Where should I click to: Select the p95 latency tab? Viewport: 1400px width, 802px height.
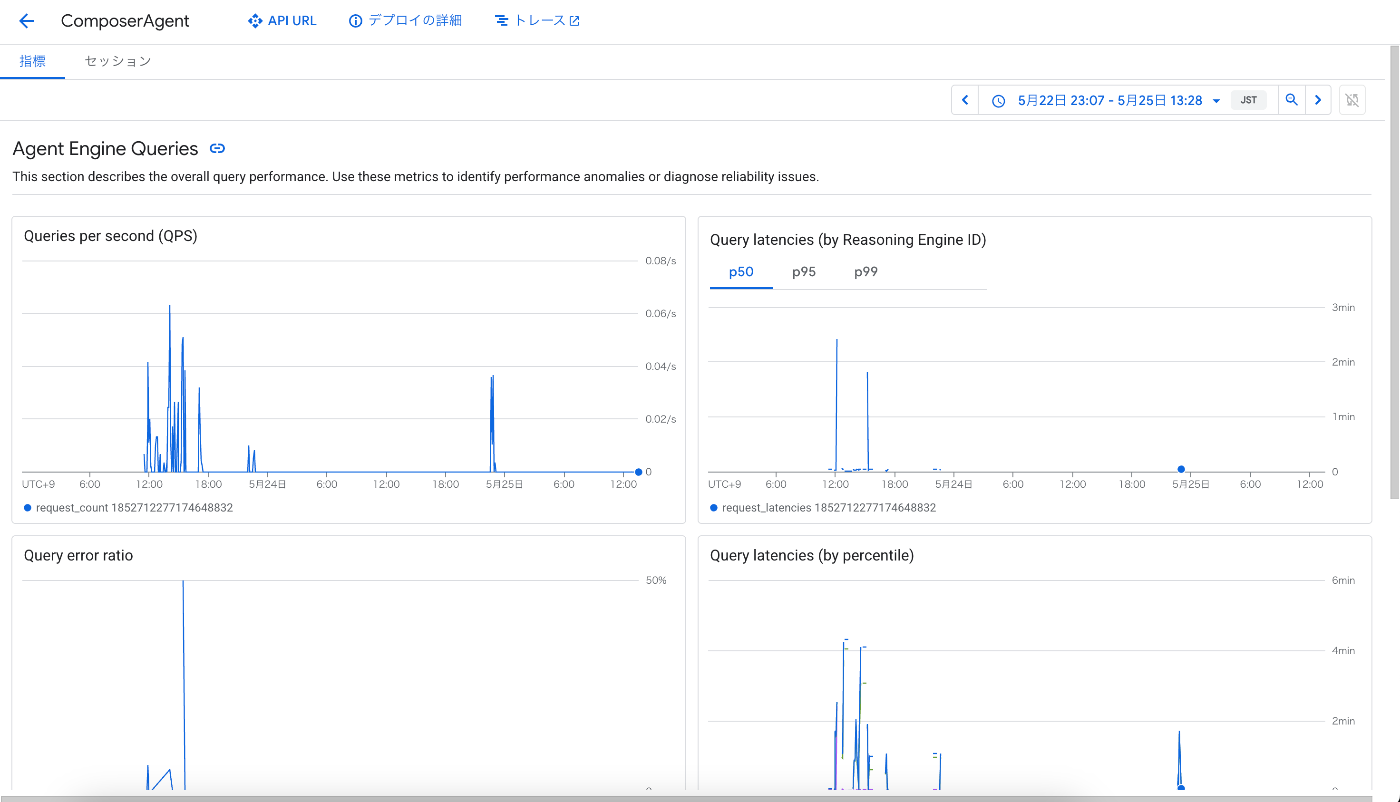(804, 272)
